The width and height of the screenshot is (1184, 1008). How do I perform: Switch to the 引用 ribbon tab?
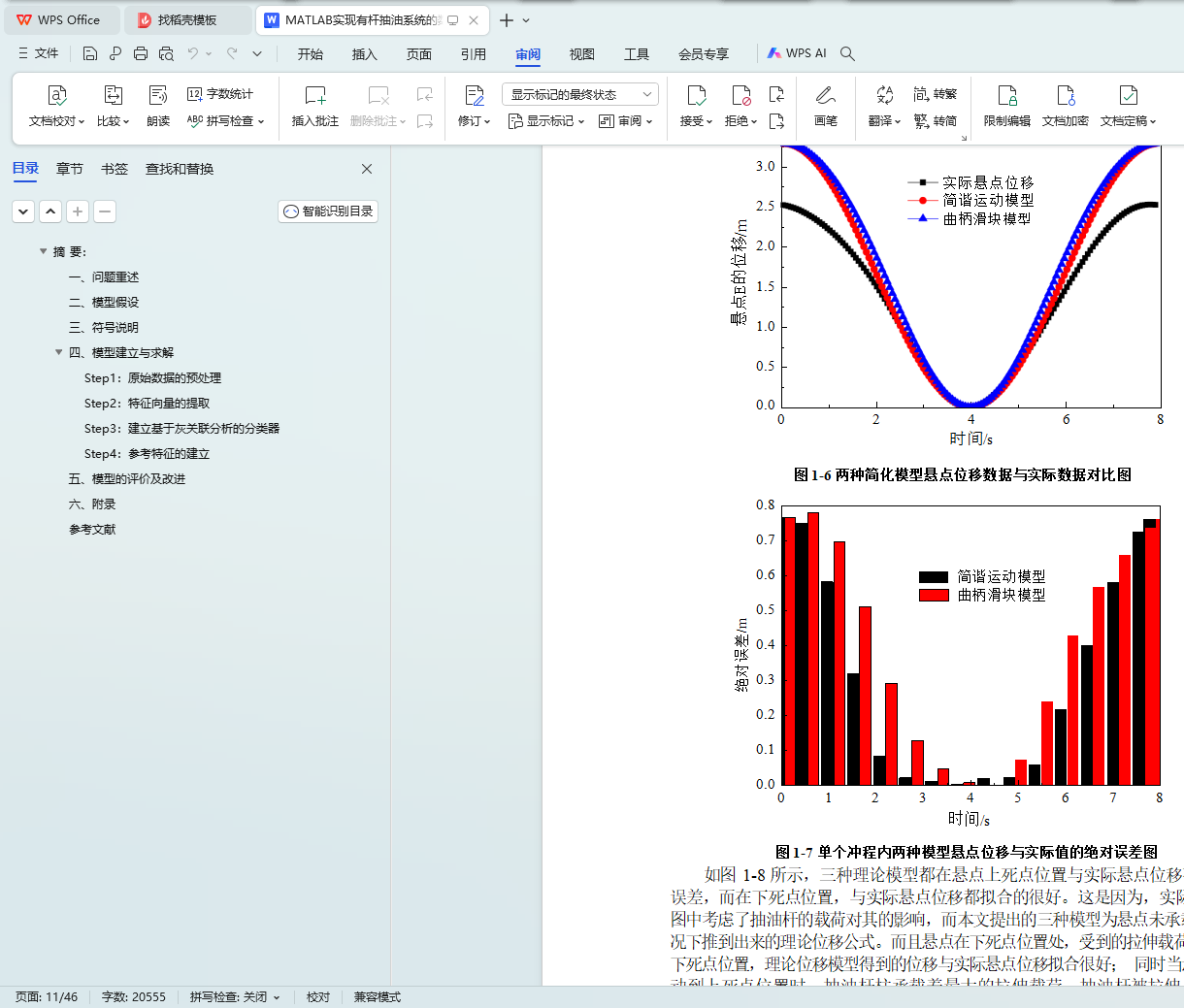474,54
